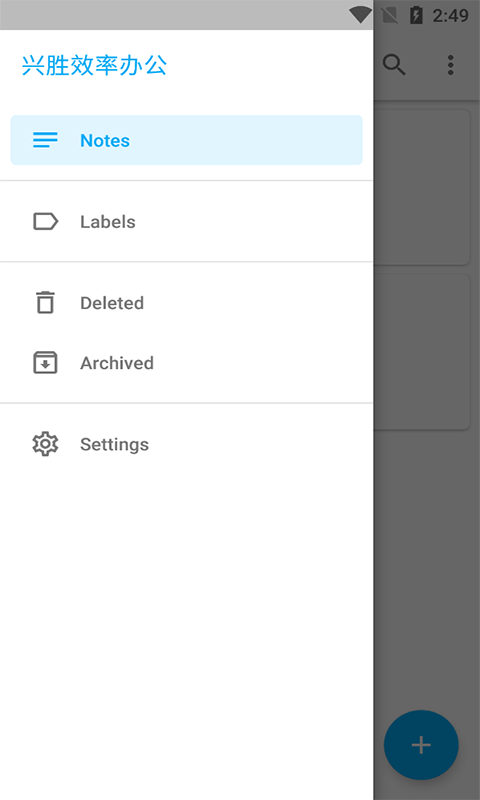Viewport: 480px width, 800px height.
Task: Click the Notes list icon
Action: 45,140
